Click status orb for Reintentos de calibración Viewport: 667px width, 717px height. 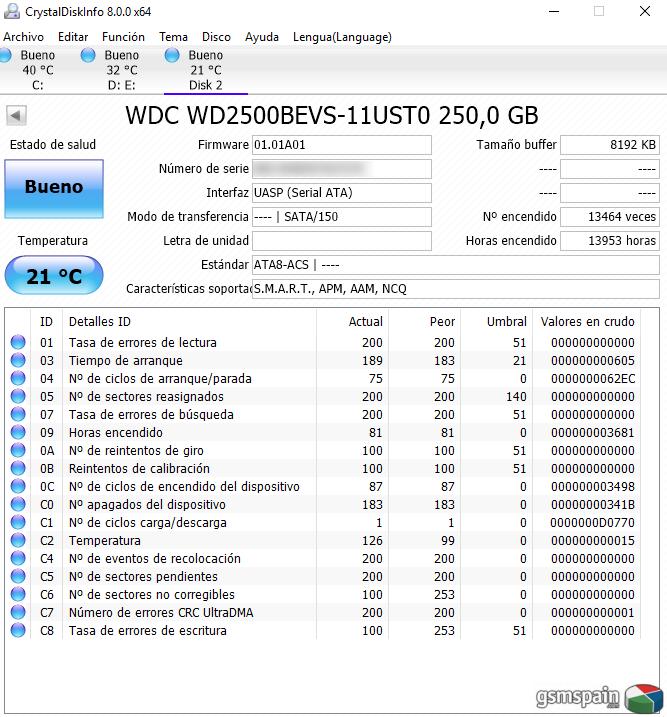point(18,468)
